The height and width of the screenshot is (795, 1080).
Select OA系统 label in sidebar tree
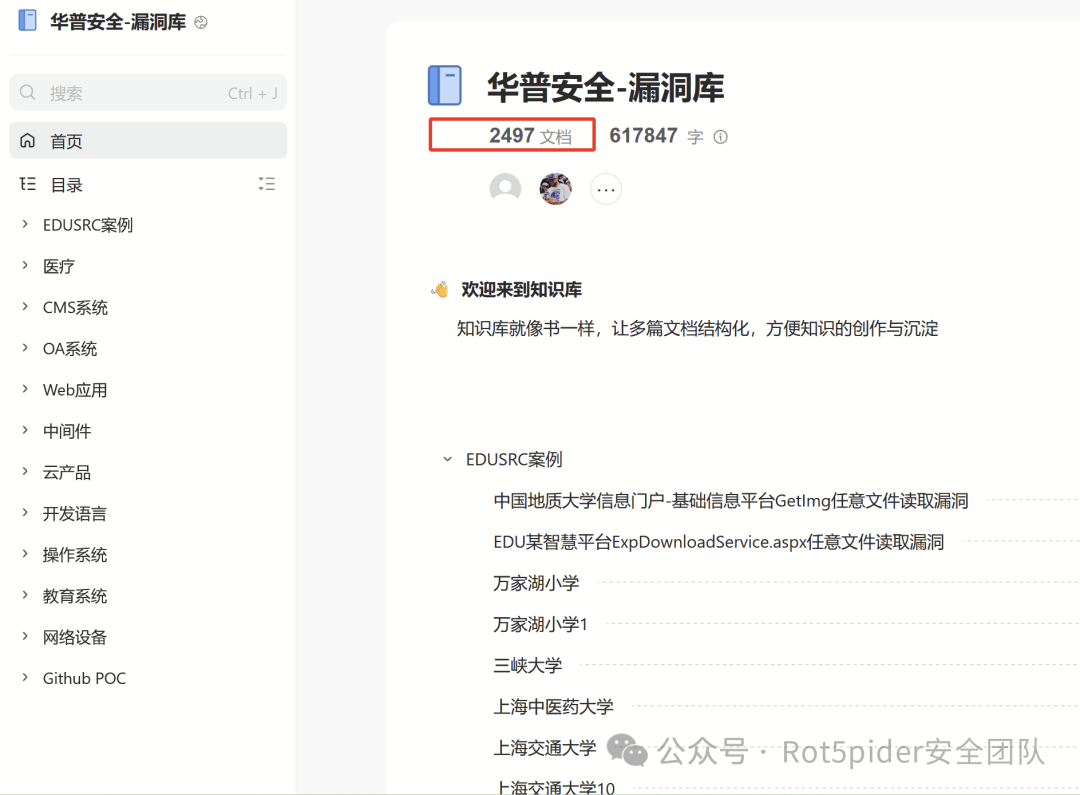(70, 349)
